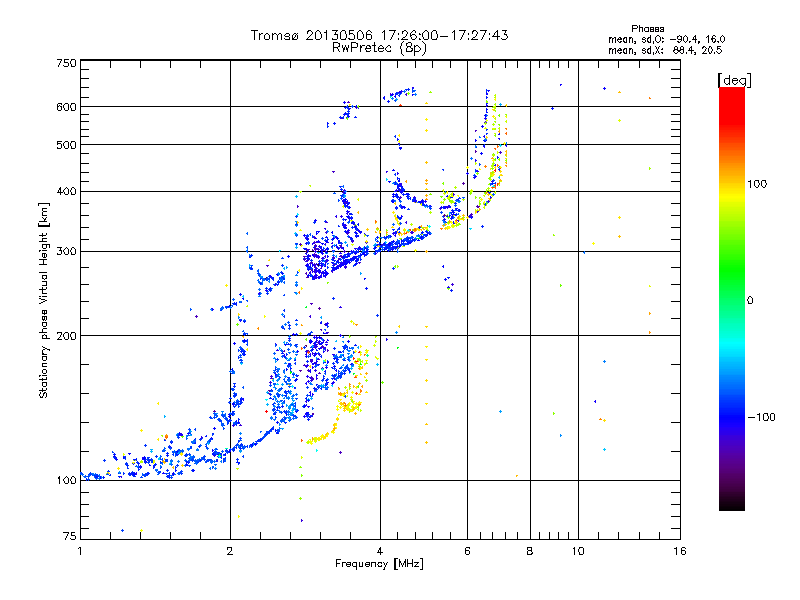
Task: Click the y-axis tick label '300'
Action: click(66, 252)
